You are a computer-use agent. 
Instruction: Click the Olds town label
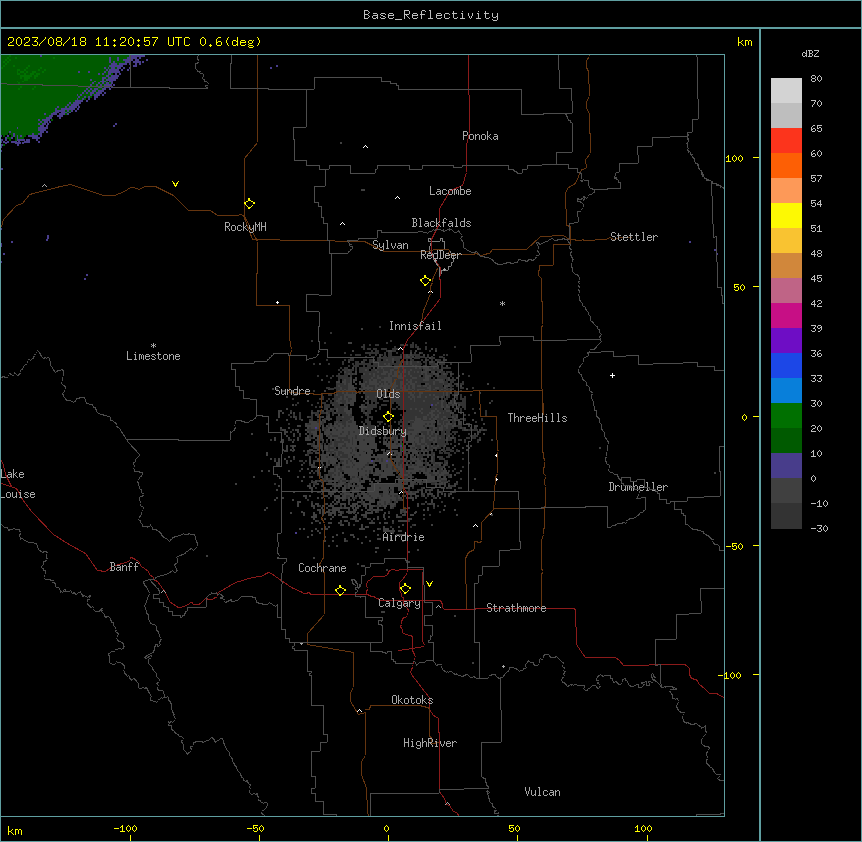point(388,394)
